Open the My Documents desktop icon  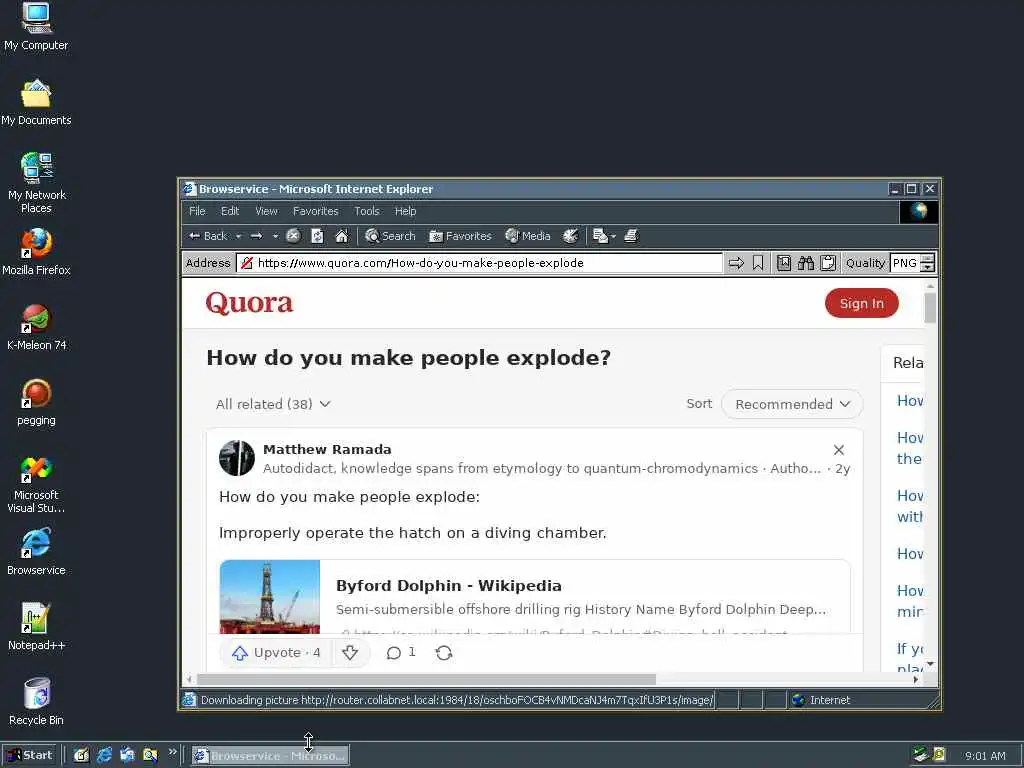[36, 103]
